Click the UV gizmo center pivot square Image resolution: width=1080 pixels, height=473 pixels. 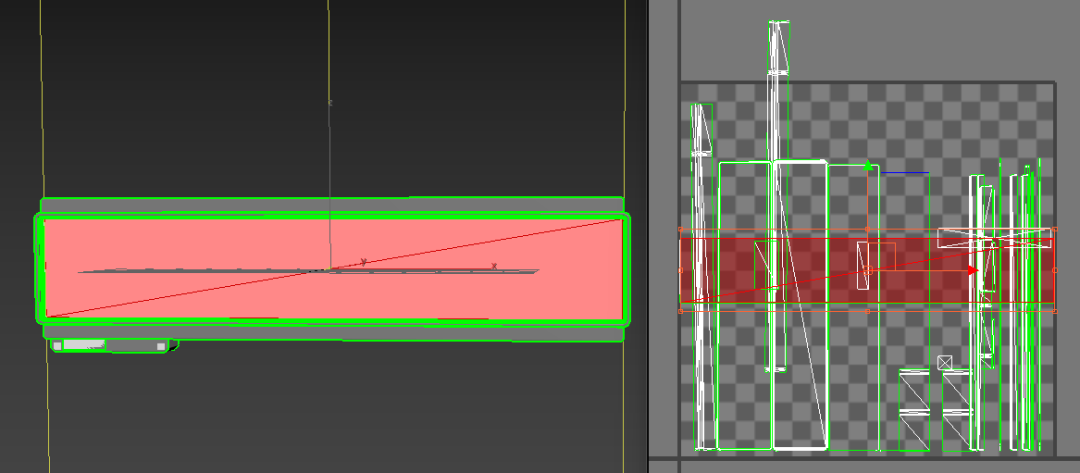(x=868, y=271)
